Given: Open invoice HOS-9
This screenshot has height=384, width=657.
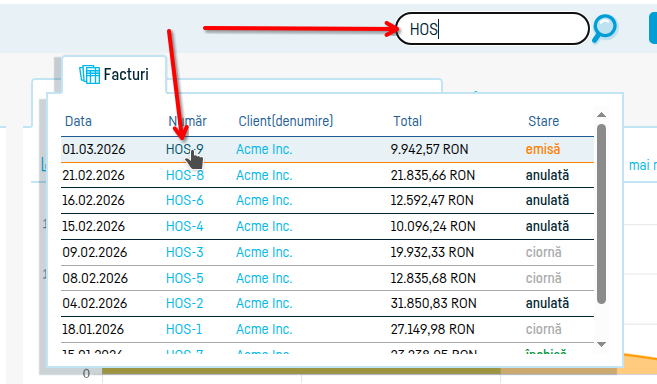Looking at the screenshot, I should (185, 149).
